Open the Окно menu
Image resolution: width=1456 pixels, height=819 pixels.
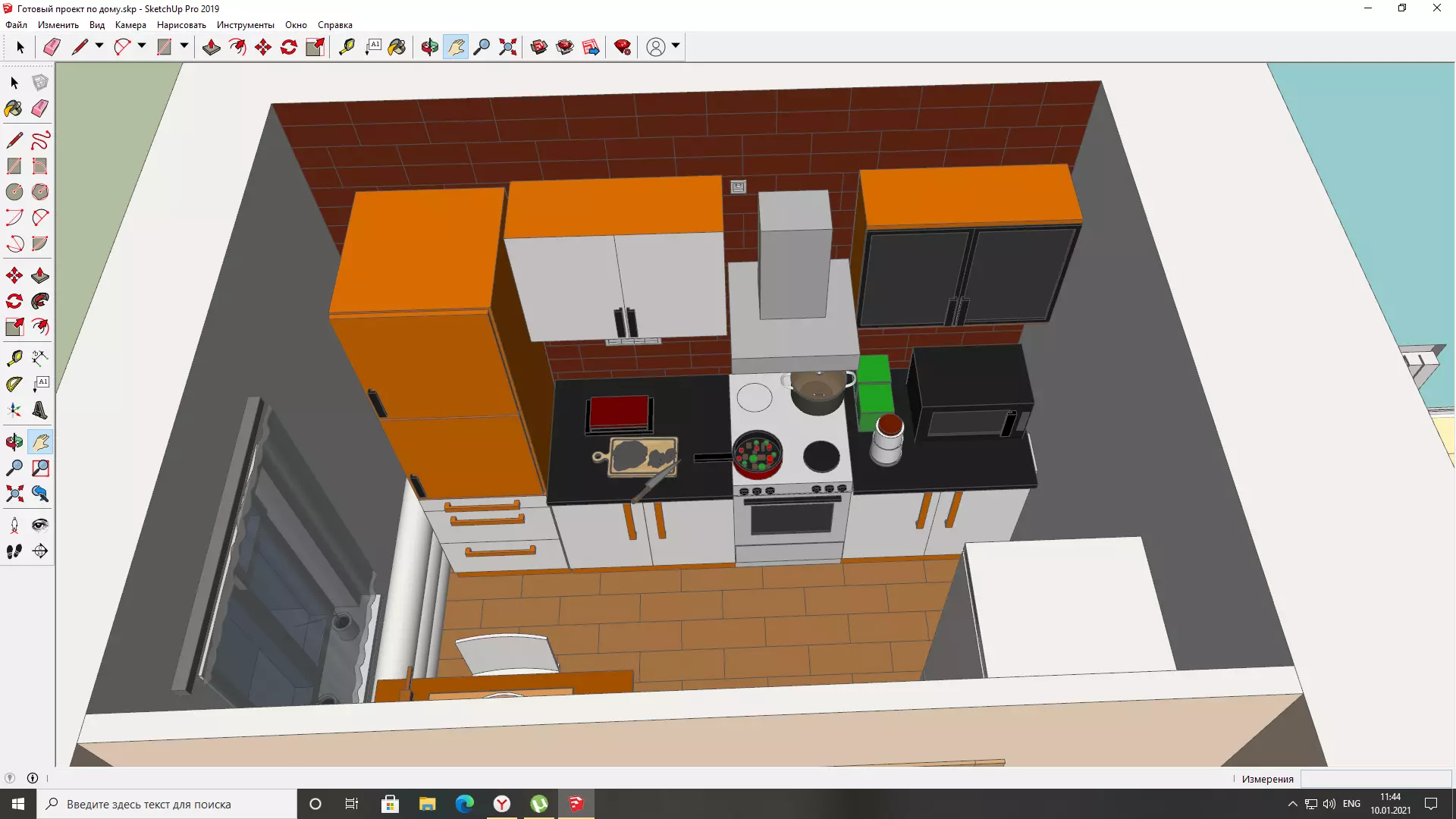(296, 25)
